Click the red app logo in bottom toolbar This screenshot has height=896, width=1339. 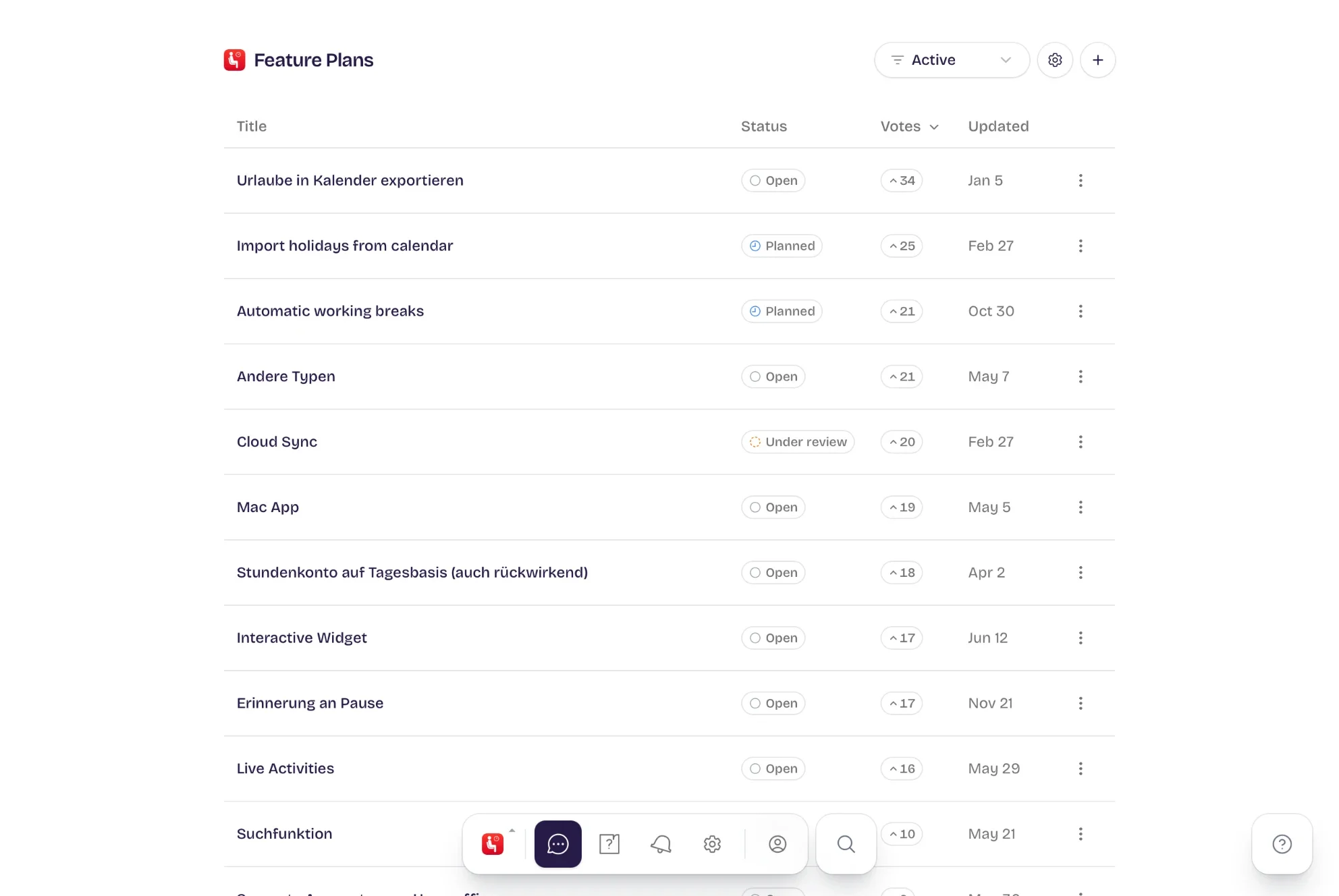tap(493, 844)
